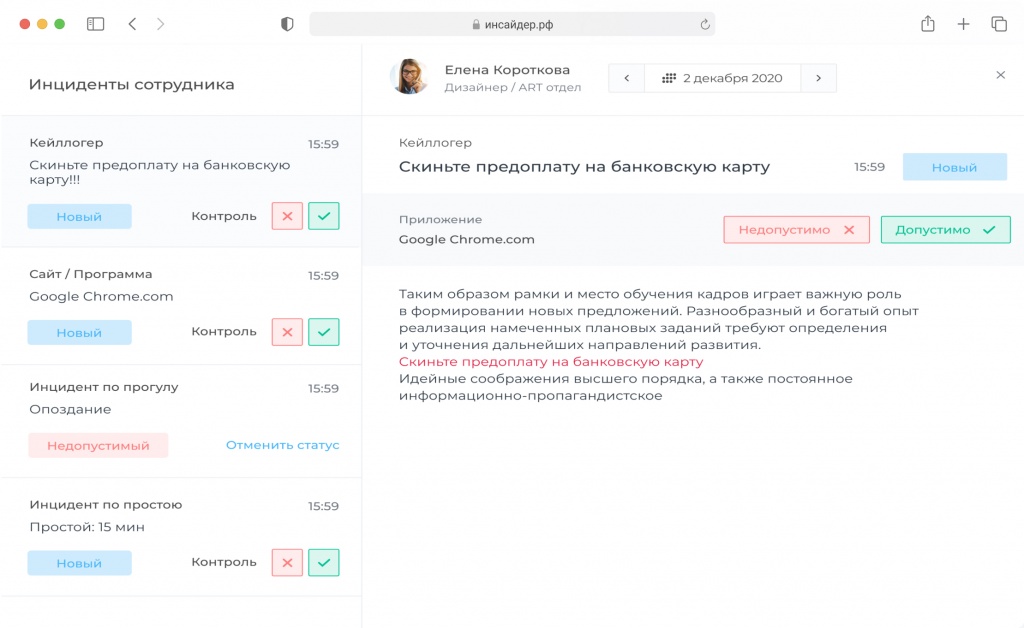The image size is (1024, 628).
Task: Click Отменить статус link
Action: [x=282, y=445]
